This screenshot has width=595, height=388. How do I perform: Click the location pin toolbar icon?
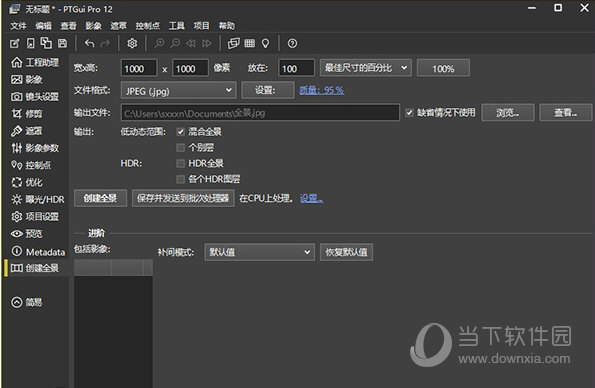coord(266,43)
